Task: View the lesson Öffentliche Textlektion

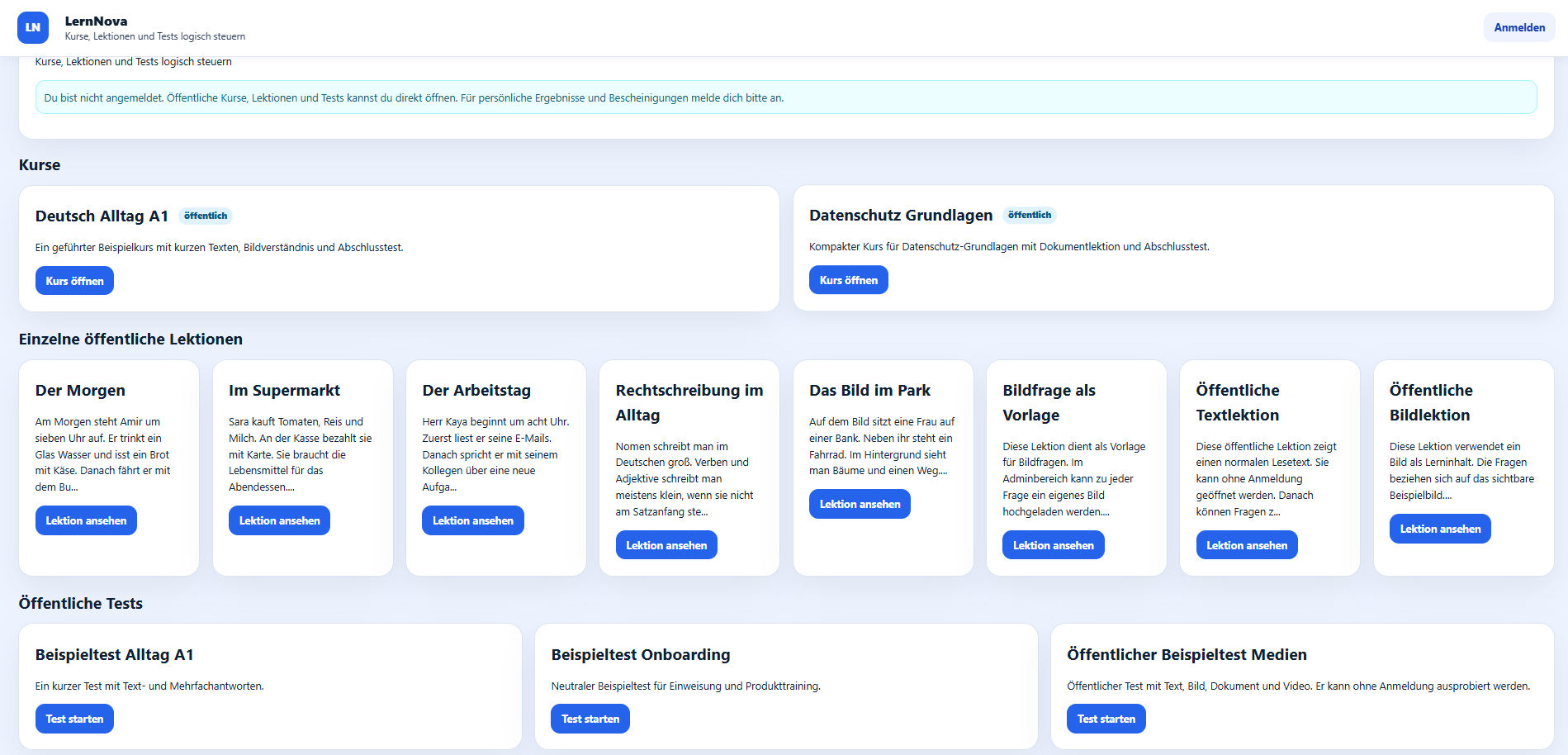Action: coord(1247,545)
